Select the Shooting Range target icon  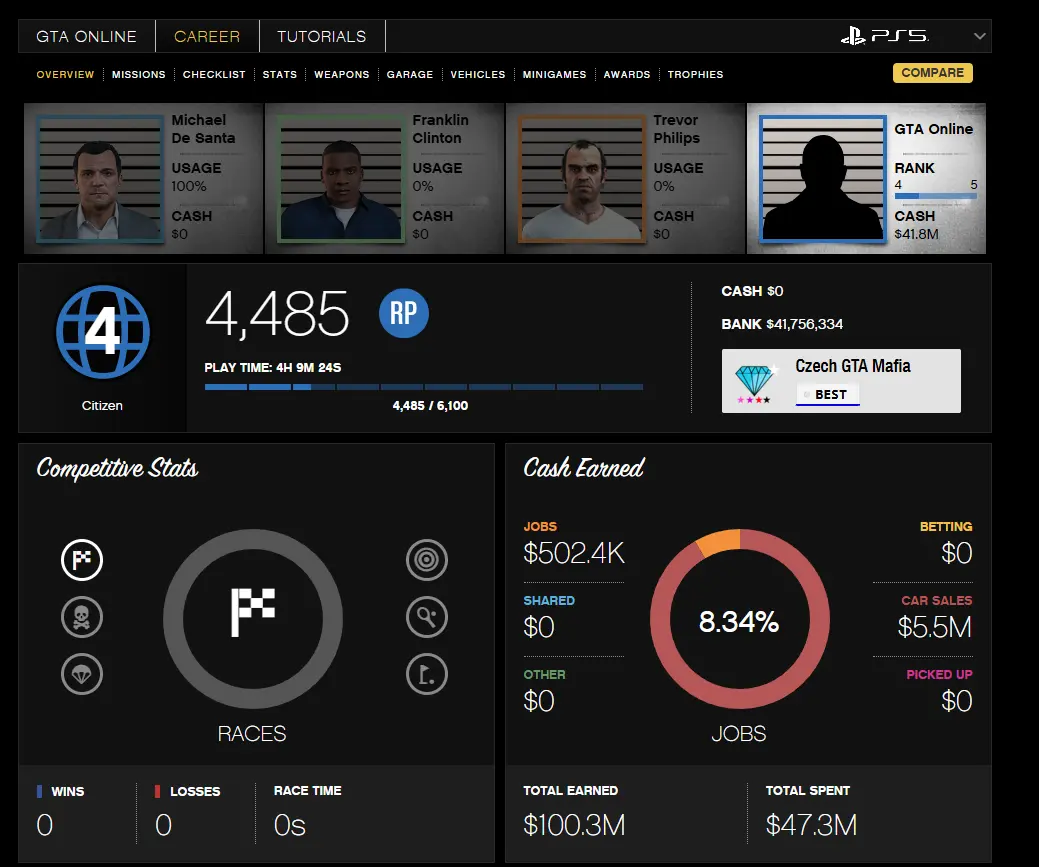[427, 560]
